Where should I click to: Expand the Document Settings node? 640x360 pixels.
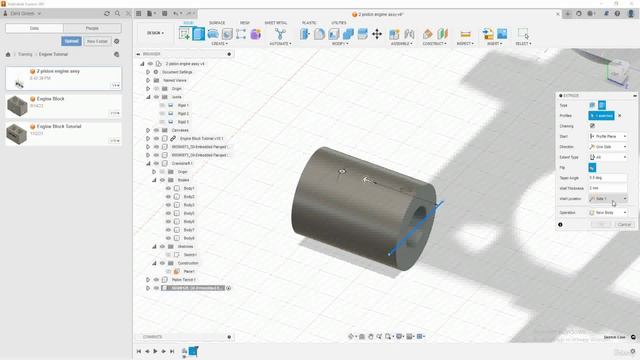pyautogui.click(x=148, y=72)
